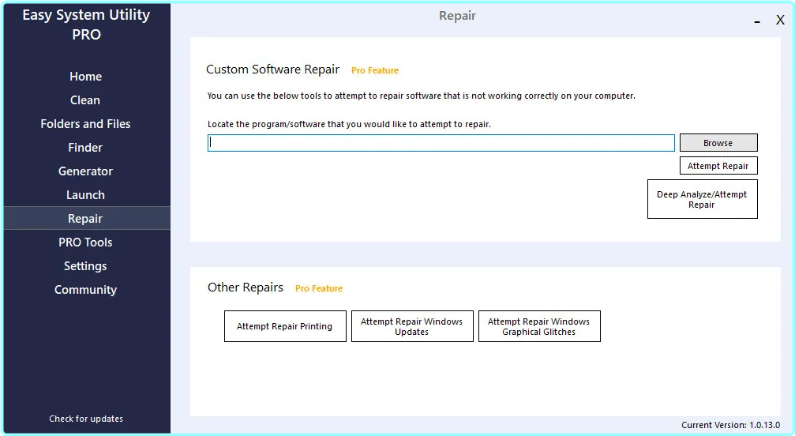This screenshot has height=436, width=795.
Task: Click Check for updates link
Action: pyautogui.click(x=86, y=419)
